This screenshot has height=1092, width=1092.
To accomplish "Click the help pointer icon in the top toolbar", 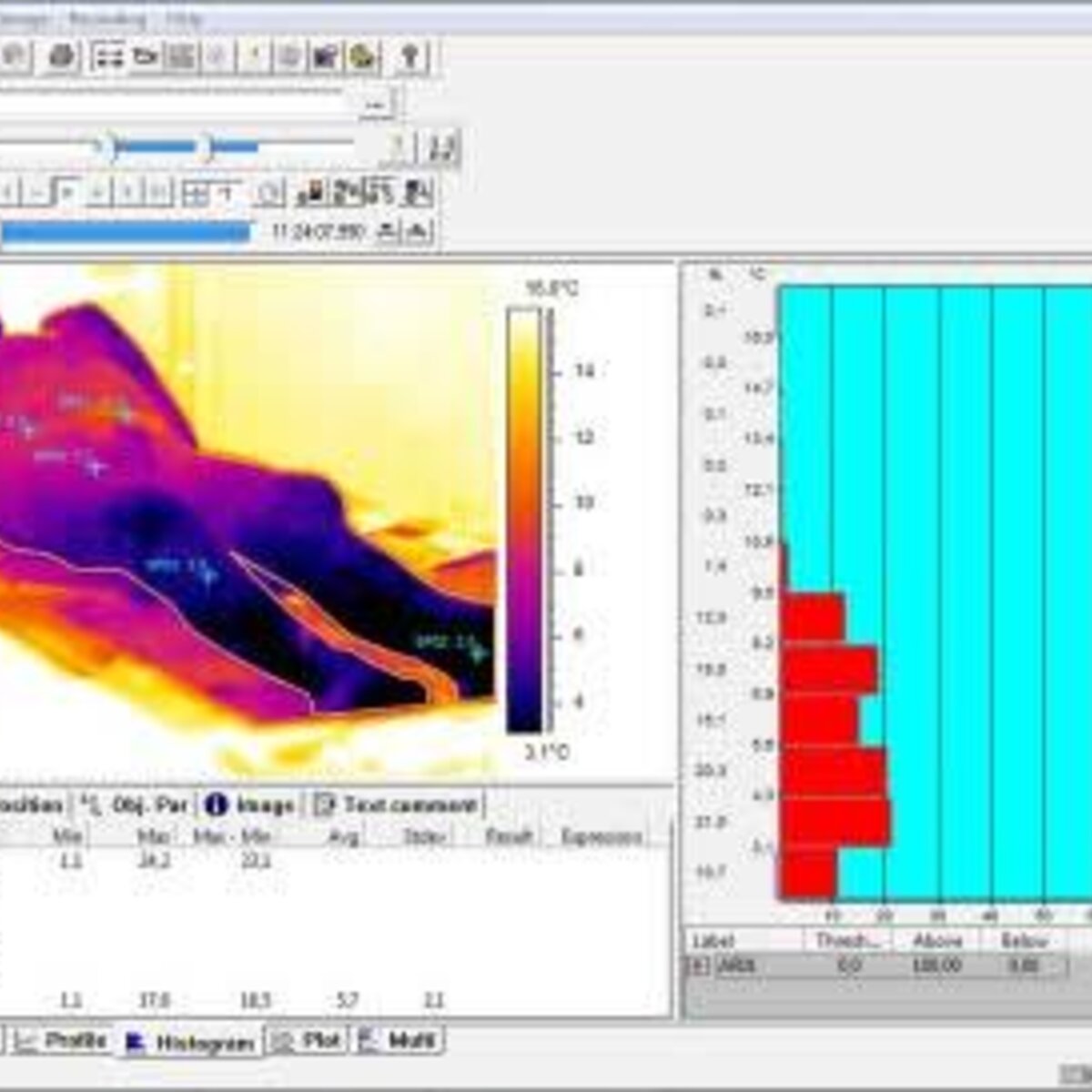I will 409,57.
